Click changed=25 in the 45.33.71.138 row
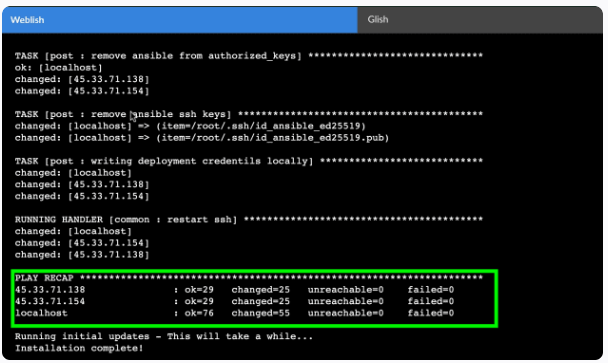The height and width of the screenshot is (363, 608). (261, 290)
